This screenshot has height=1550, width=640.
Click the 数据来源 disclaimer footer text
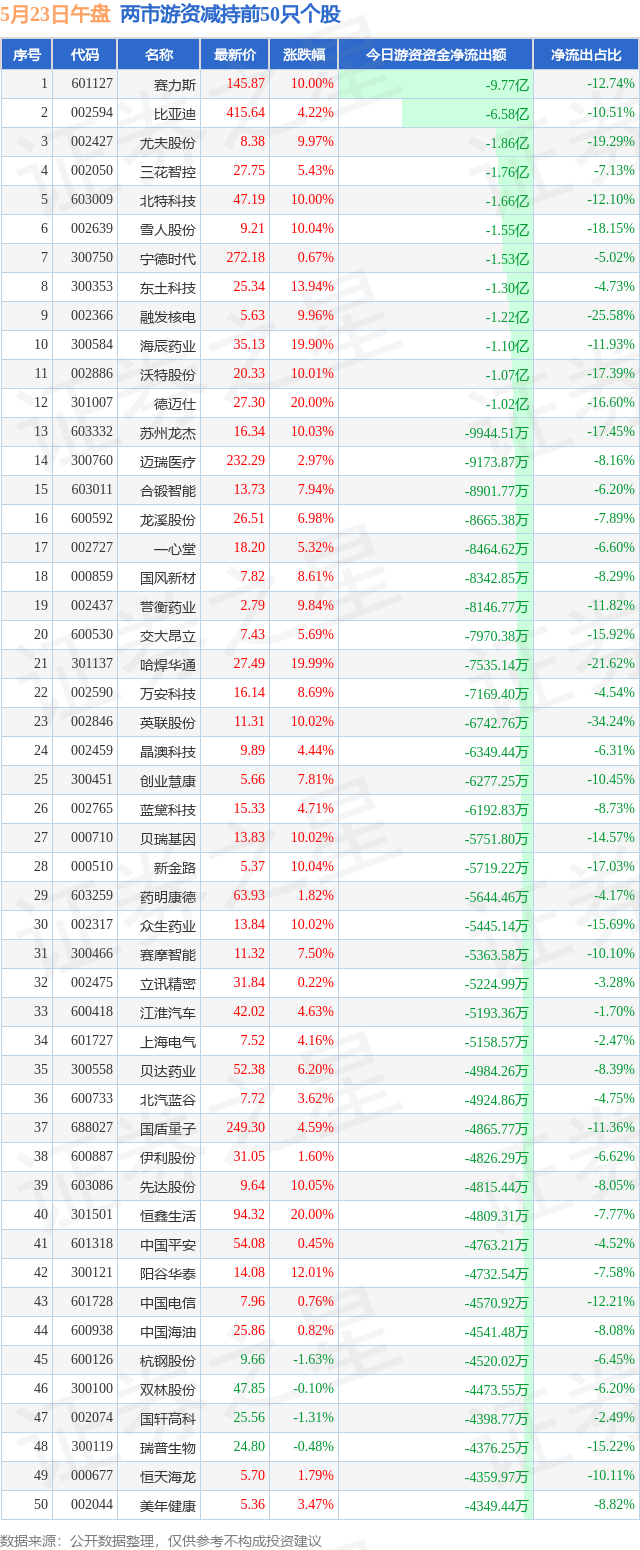[161, 1540]
